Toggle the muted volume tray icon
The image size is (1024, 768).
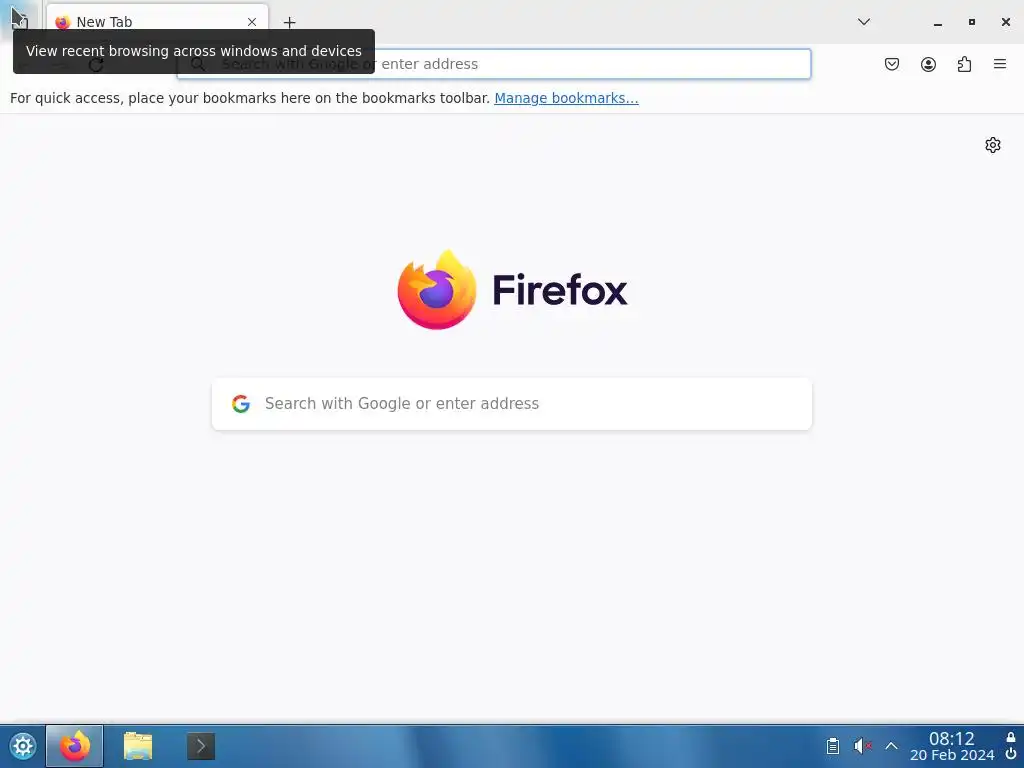click(x=862, y=746)
